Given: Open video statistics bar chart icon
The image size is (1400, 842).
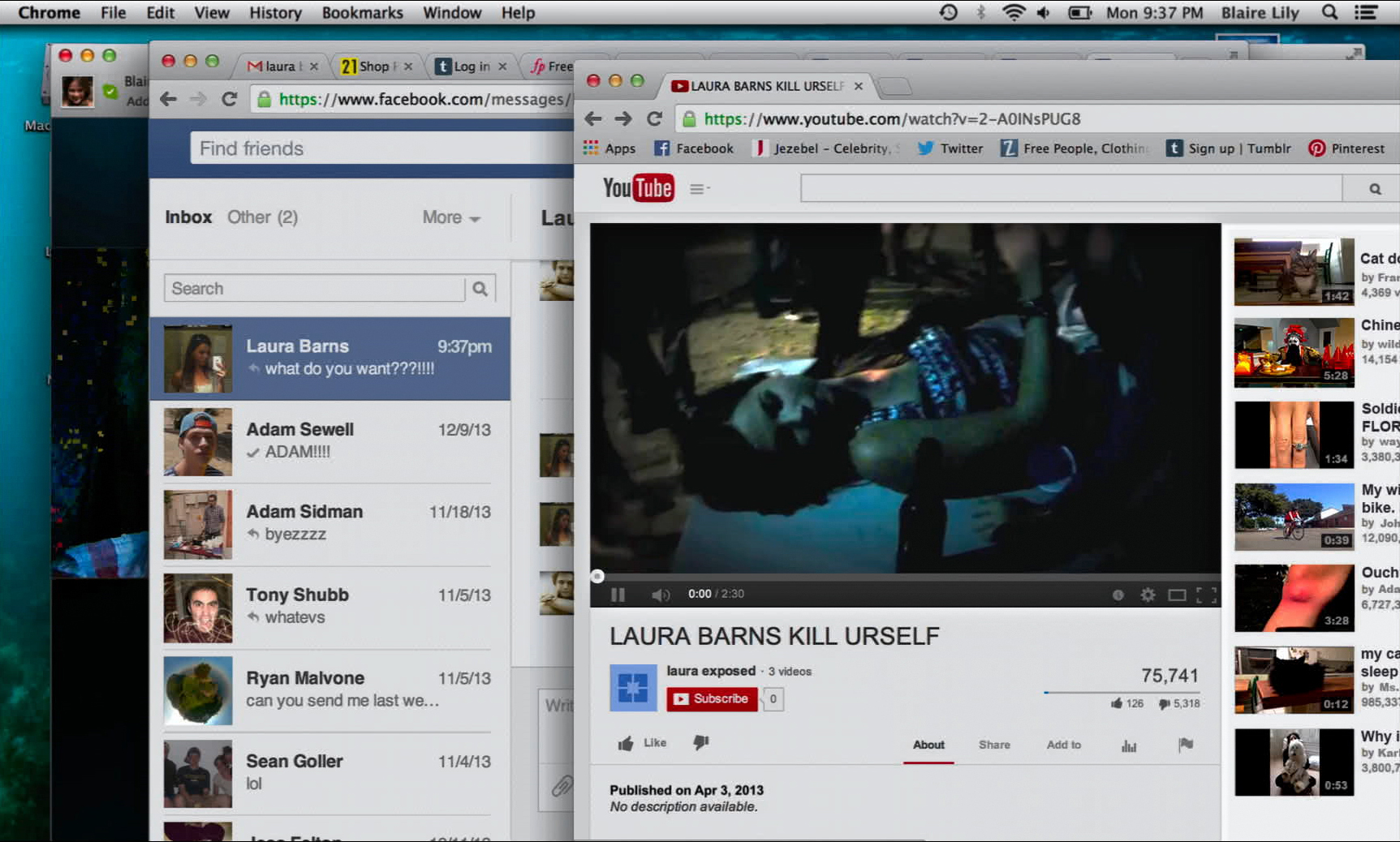Looking at the screenshot, I should [1129, 745].
